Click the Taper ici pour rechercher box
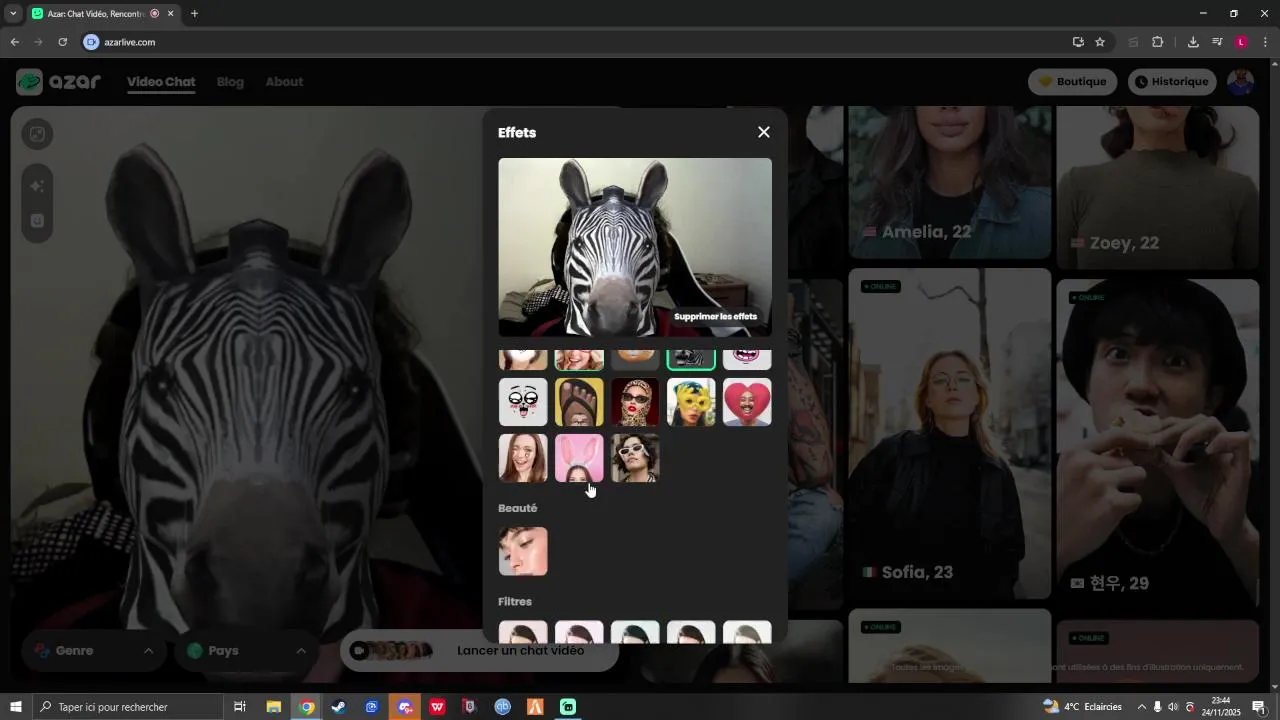The height and width of the screenshot is (720, 1280). click(128, 707)
